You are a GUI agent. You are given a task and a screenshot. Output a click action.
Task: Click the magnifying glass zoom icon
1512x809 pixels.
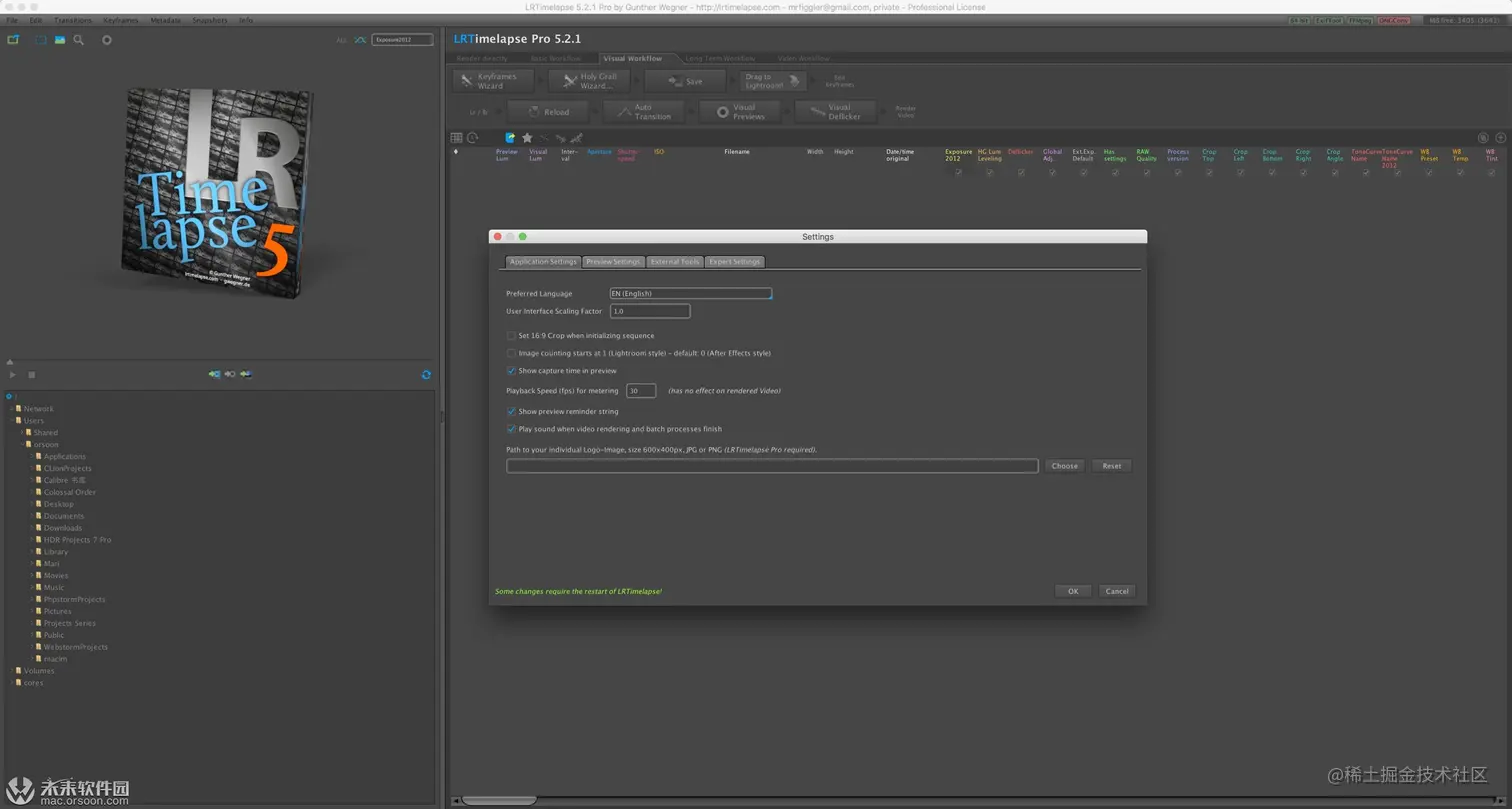78,40
